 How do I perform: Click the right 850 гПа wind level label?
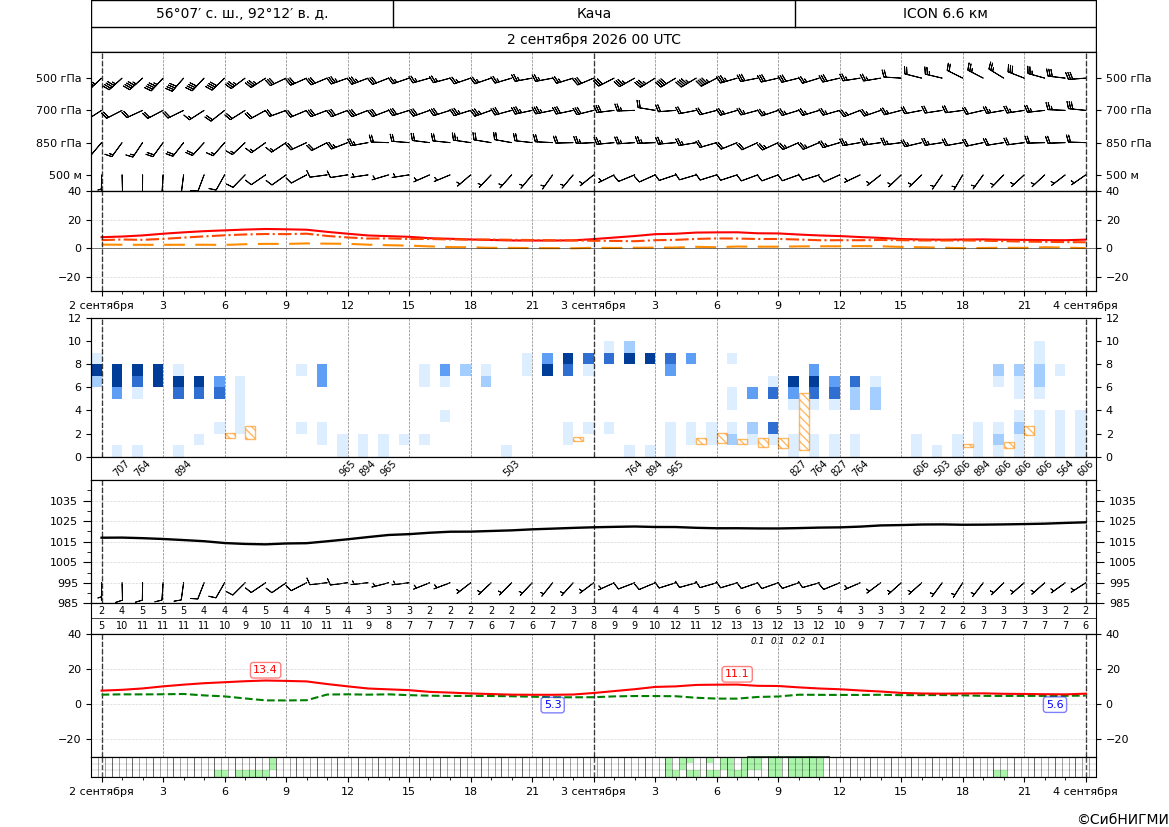(1128, 143)
